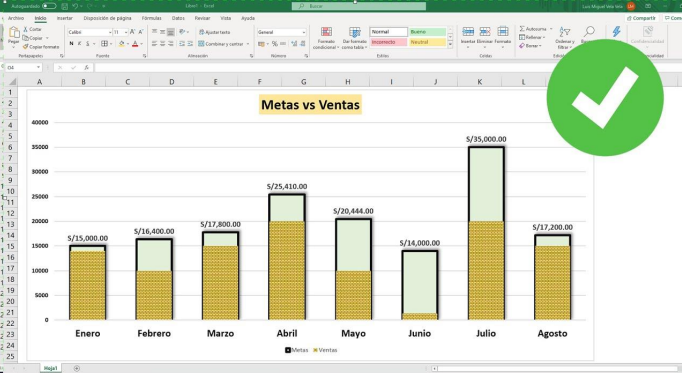
Task: Open Ordenar y filtrar icon
Action: click(565, 37)
